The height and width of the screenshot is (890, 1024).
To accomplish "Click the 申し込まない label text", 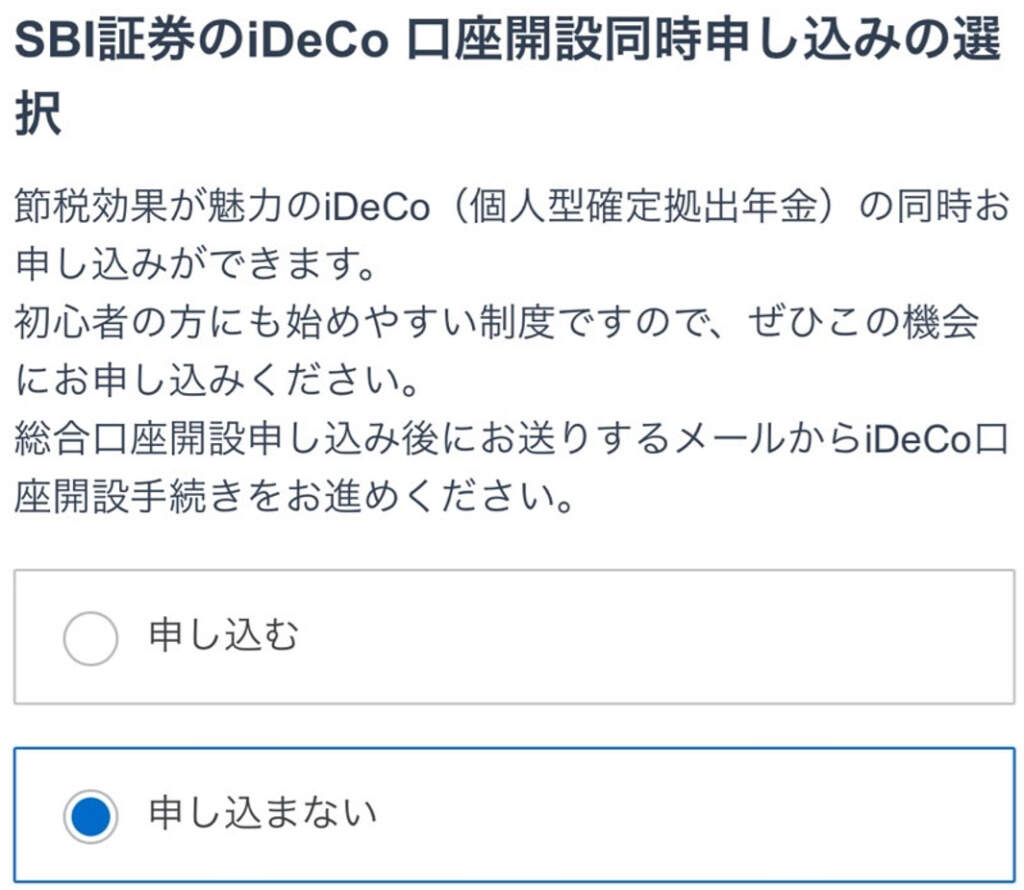I will pos(263,815).
